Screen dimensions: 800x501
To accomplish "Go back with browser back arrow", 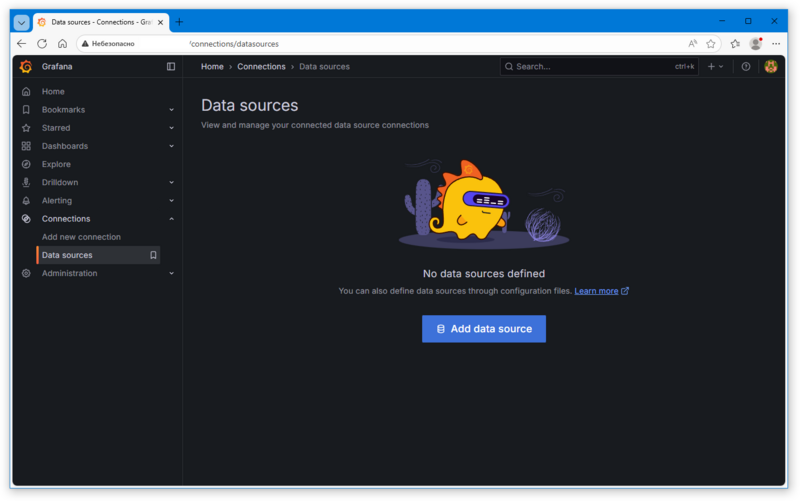I will (21, 43).
